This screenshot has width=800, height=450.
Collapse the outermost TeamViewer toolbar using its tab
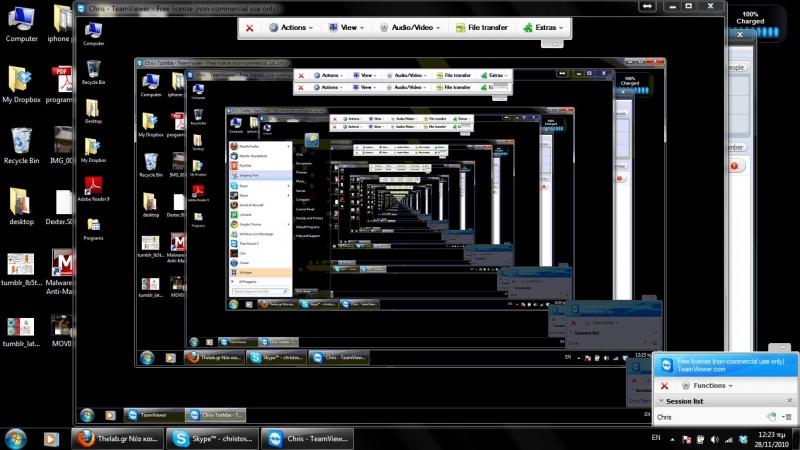pyautogui.click(x=552, y=44)
